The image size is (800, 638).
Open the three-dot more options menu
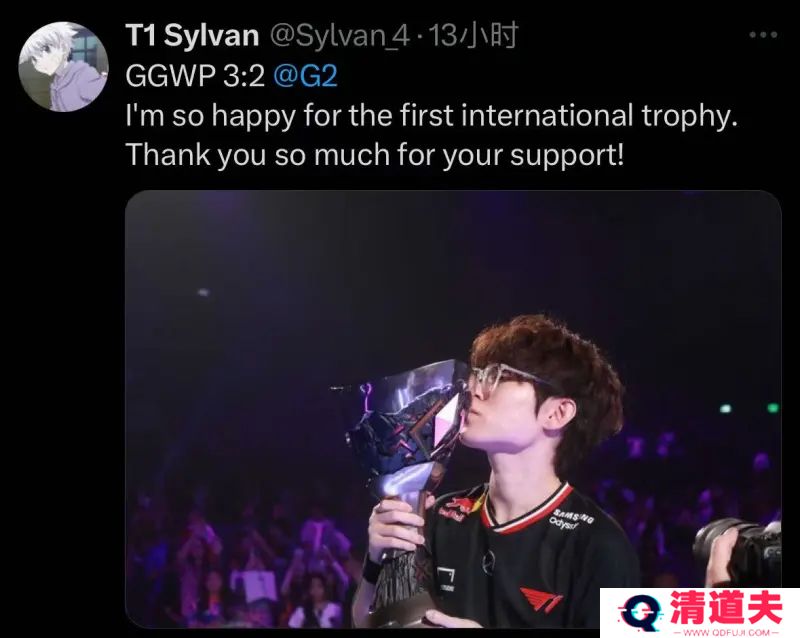click(763, 35)
